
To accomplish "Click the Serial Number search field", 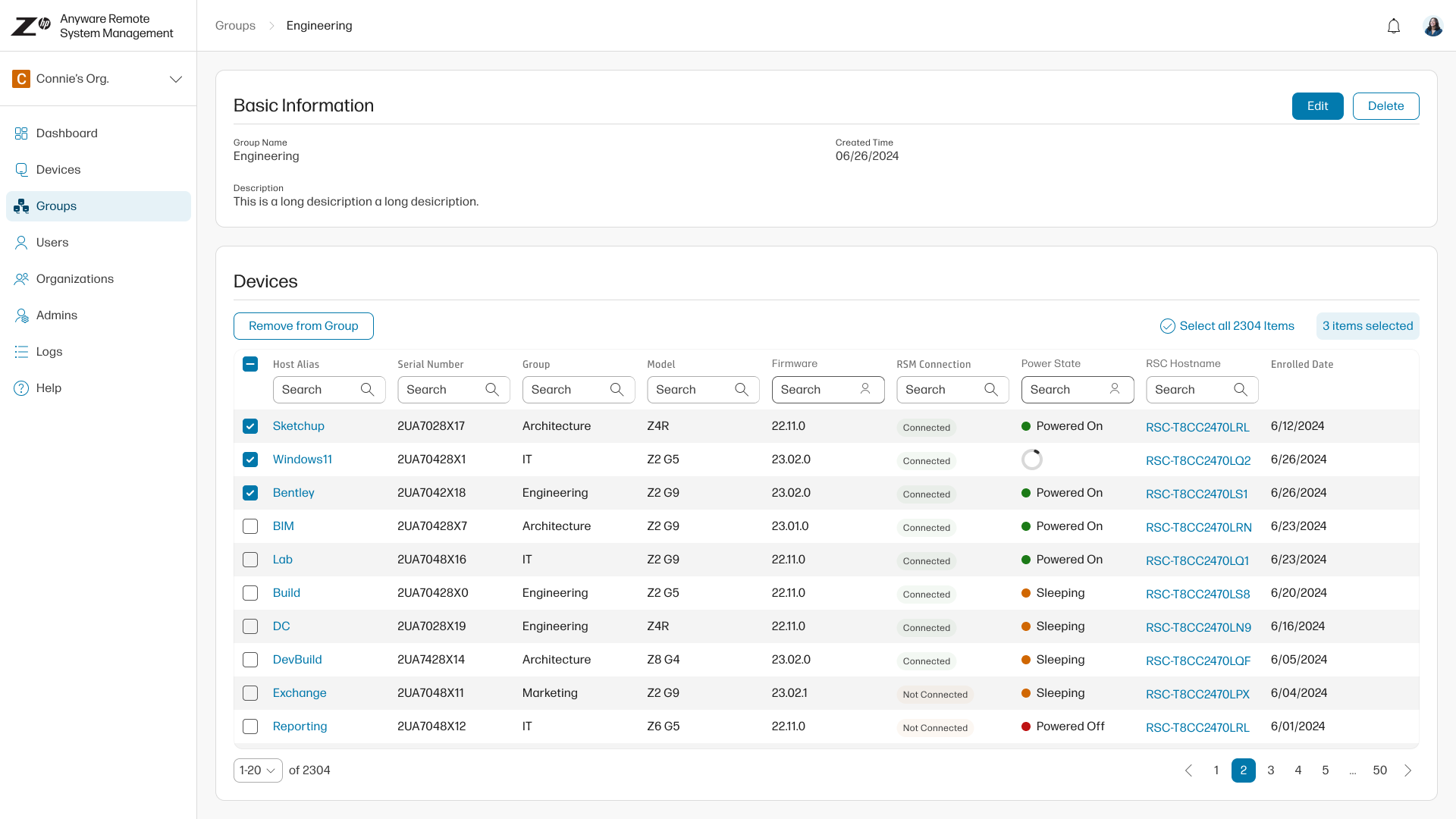I will [x=444, y=390].
